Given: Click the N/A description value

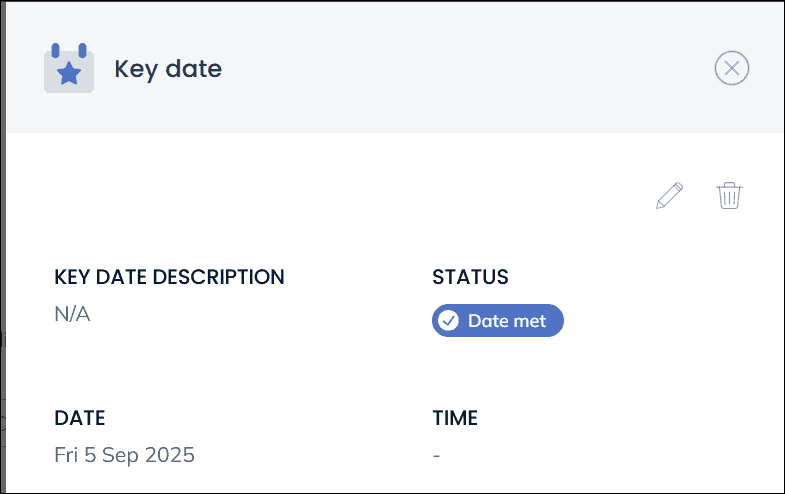Looking at the screenshot, I should tap(72, 315).
